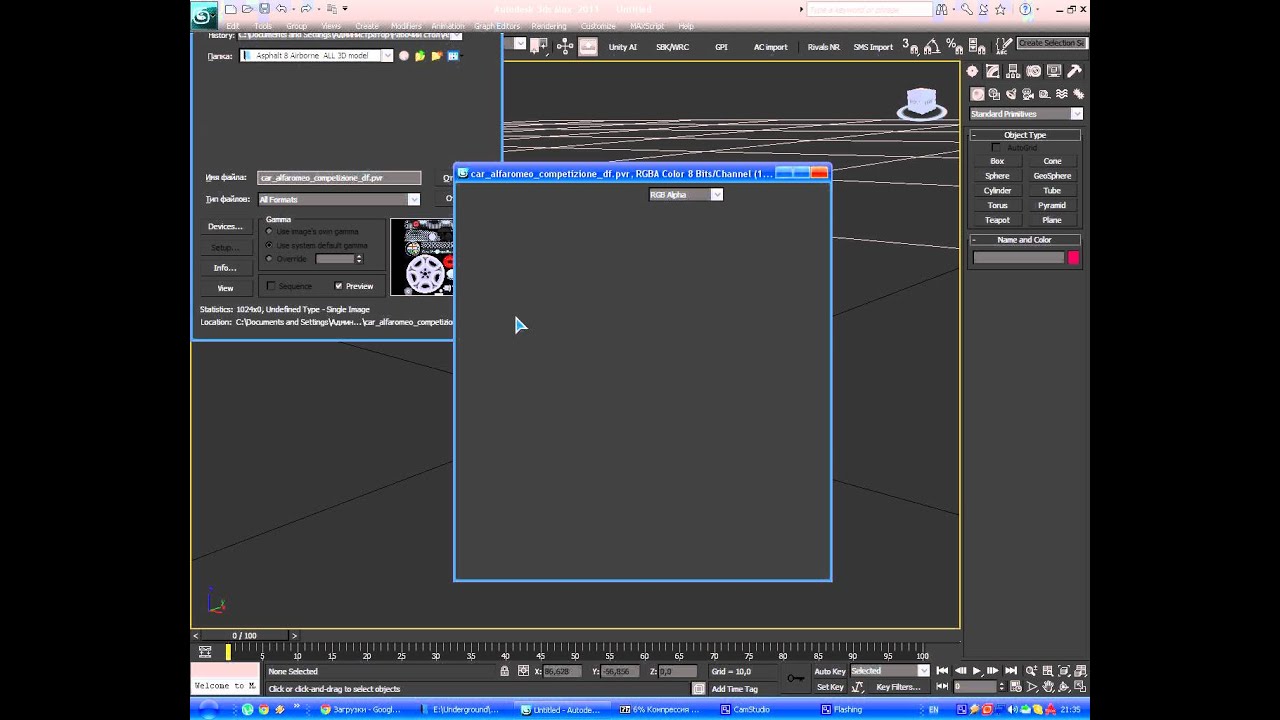
Task: Toggle the Set Key mode
Action: pos(830,687)
